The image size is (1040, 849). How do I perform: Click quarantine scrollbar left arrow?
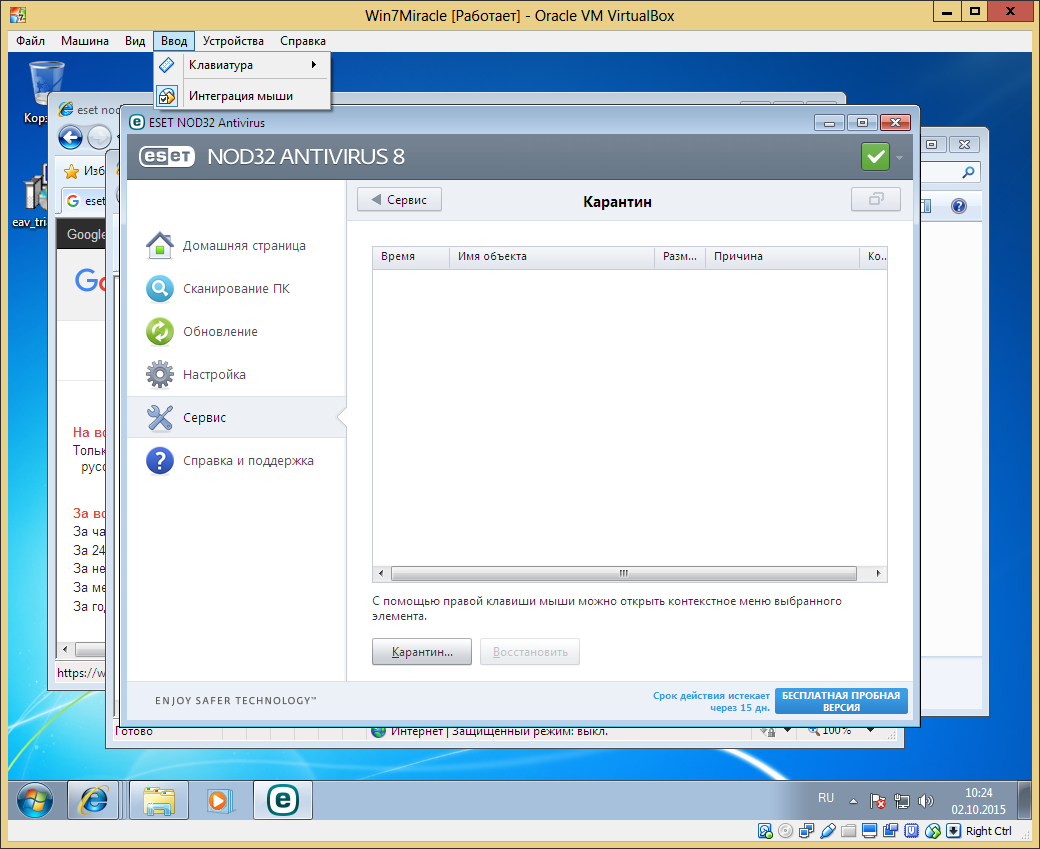coord(381,573)
